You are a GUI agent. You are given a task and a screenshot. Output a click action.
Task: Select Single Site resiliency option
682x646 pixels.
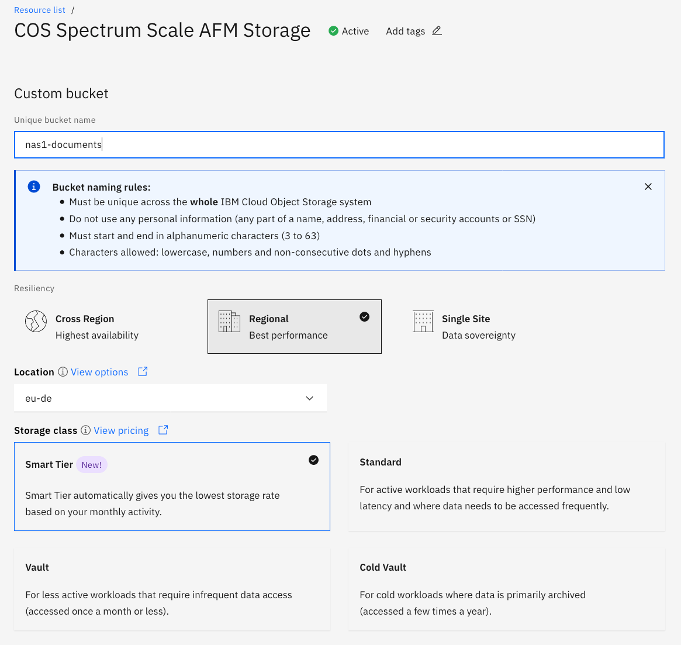[x=487, y=326]
